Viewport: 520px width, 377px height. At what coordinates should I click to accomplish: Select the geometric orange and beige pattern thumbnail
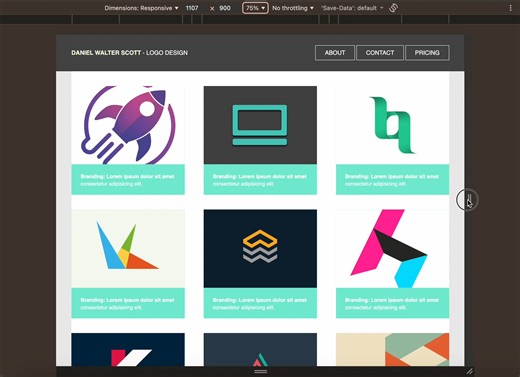point(393,349)
